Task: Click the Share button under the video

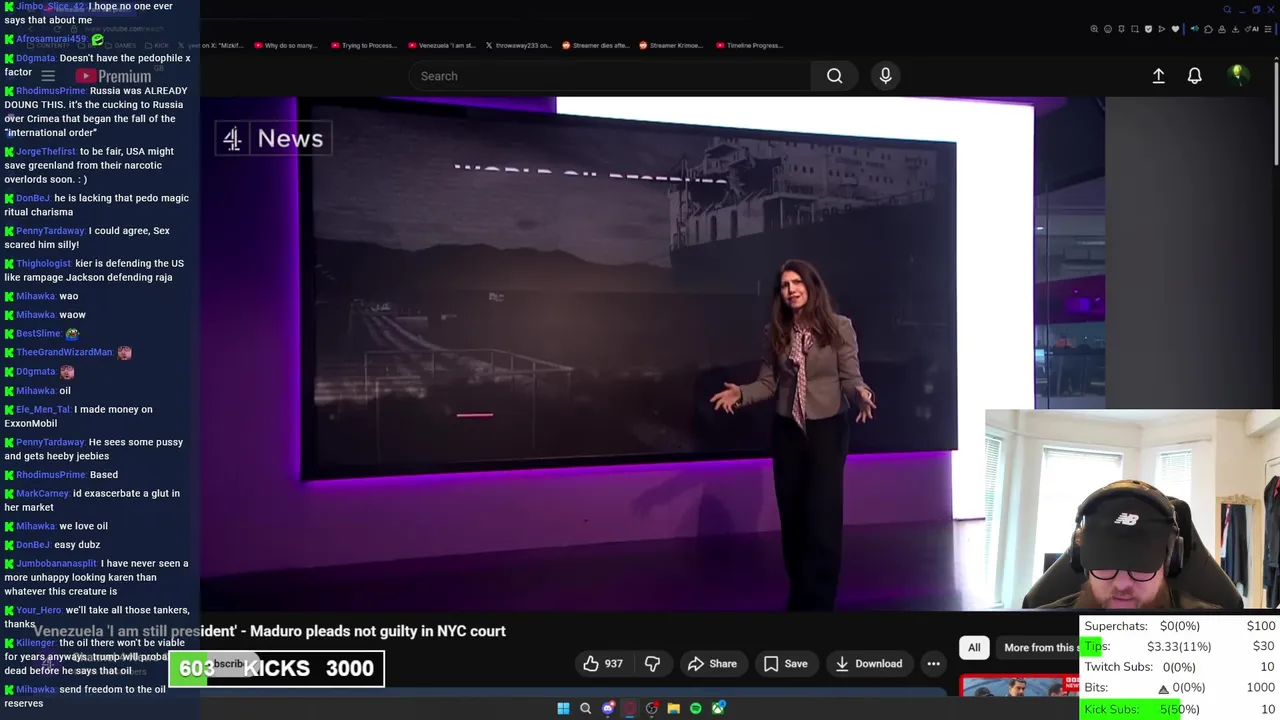Action: pos(712,664)
